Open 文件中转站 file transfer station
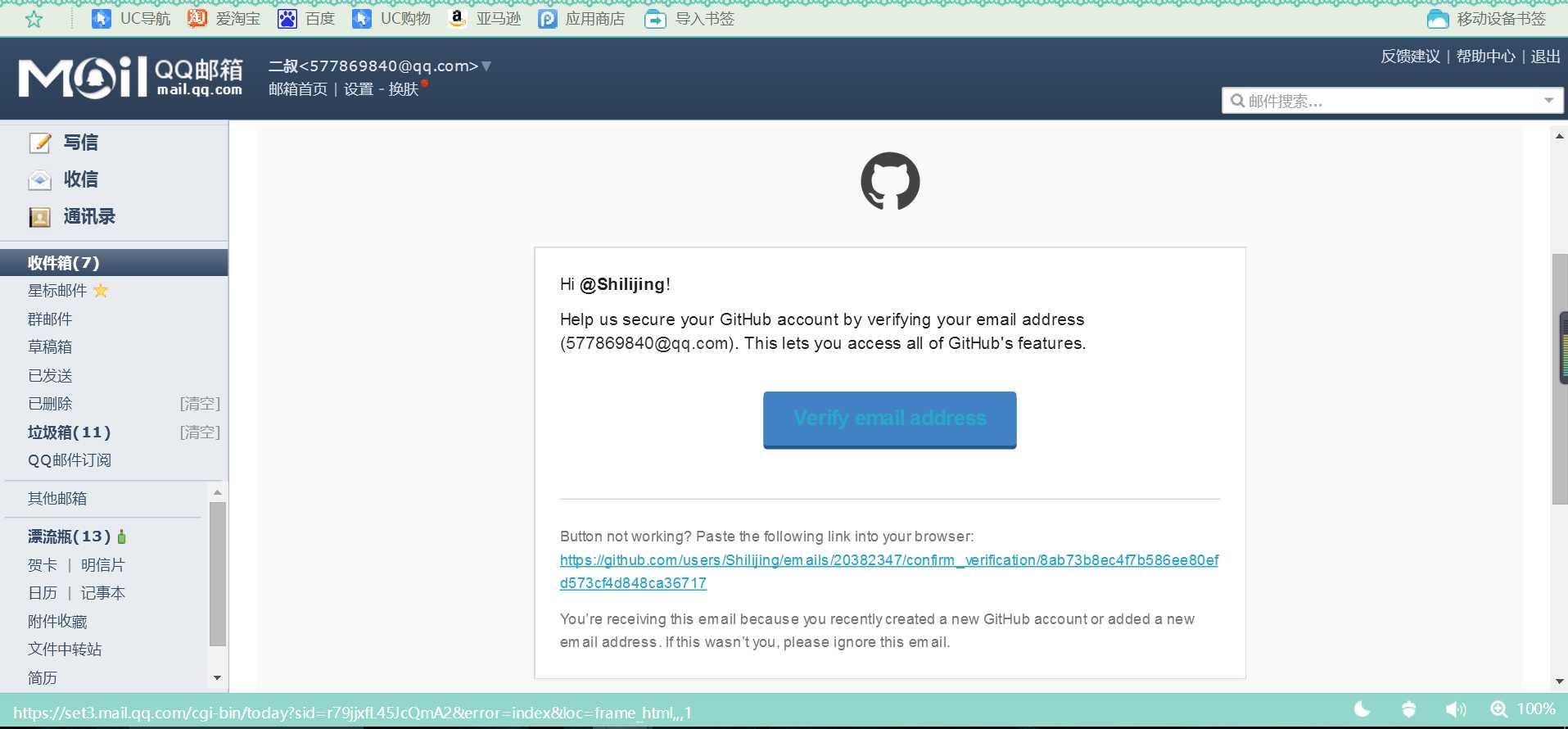1568x729 pixels. click(65, 650)
